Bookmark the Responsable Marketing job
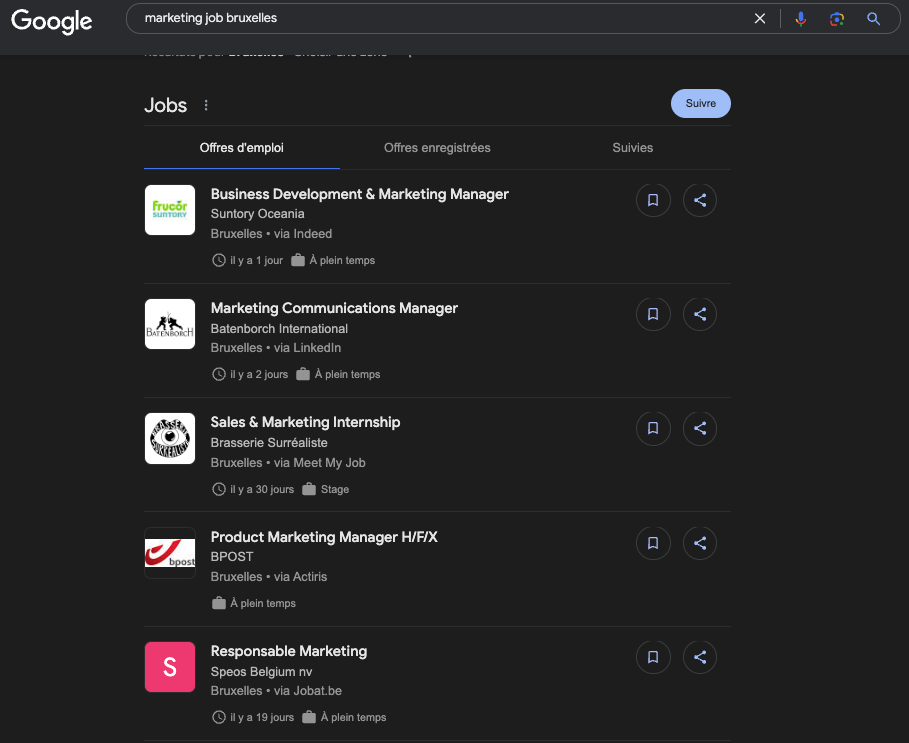909x743 pixels. [653, 657]
